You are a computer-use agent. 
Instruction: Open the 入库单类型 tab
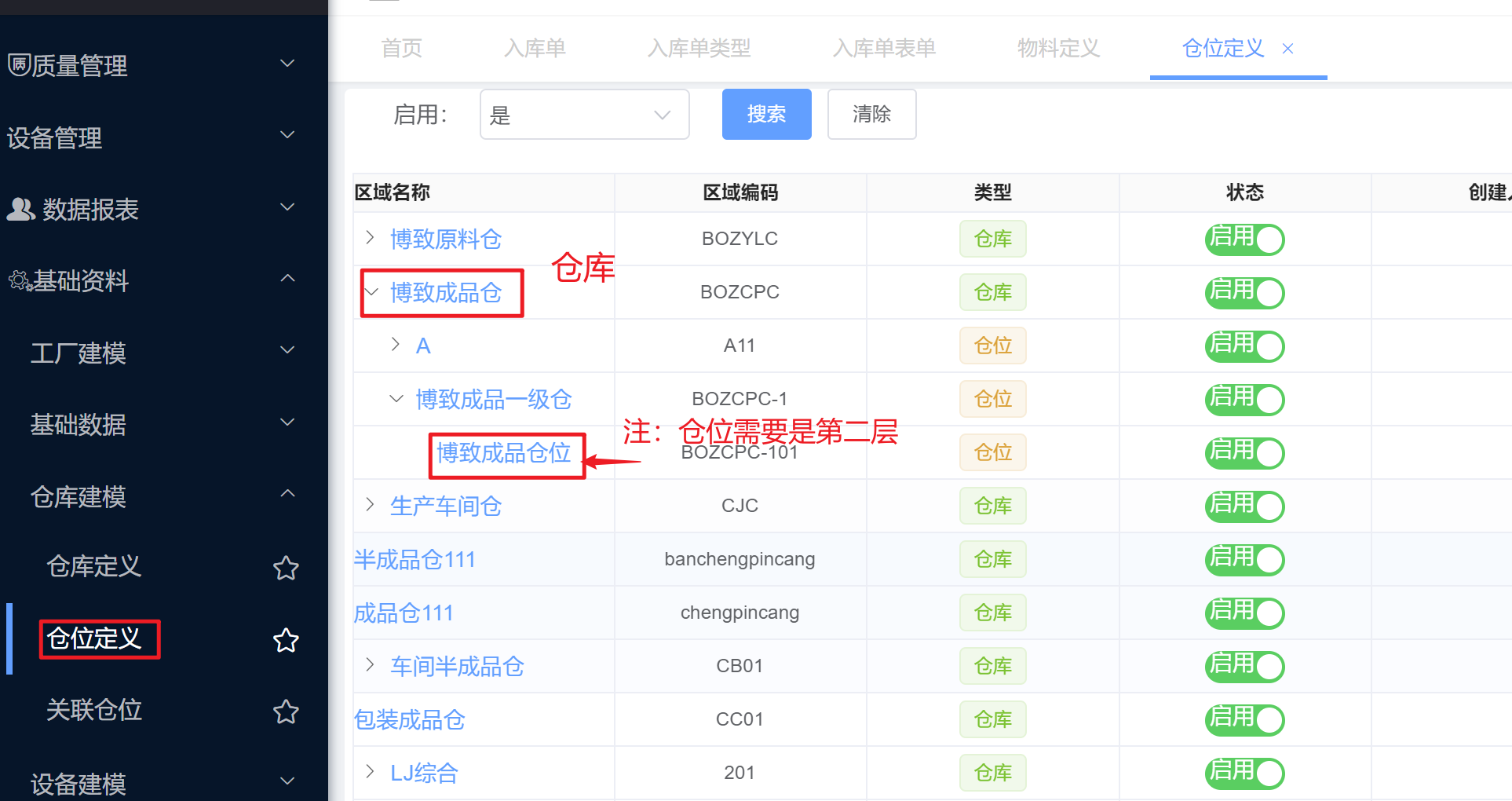click(699, 49)
